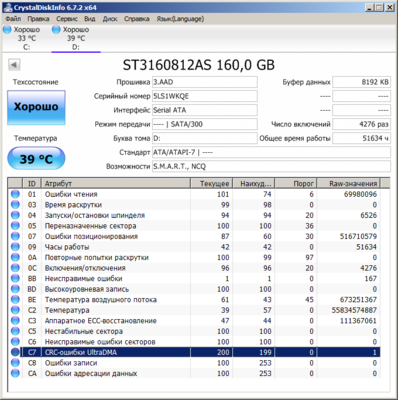Image resolution: width=398 pixels, height=400 pixels.
Task: Click status orb for attribute BD
Action: 15,289
